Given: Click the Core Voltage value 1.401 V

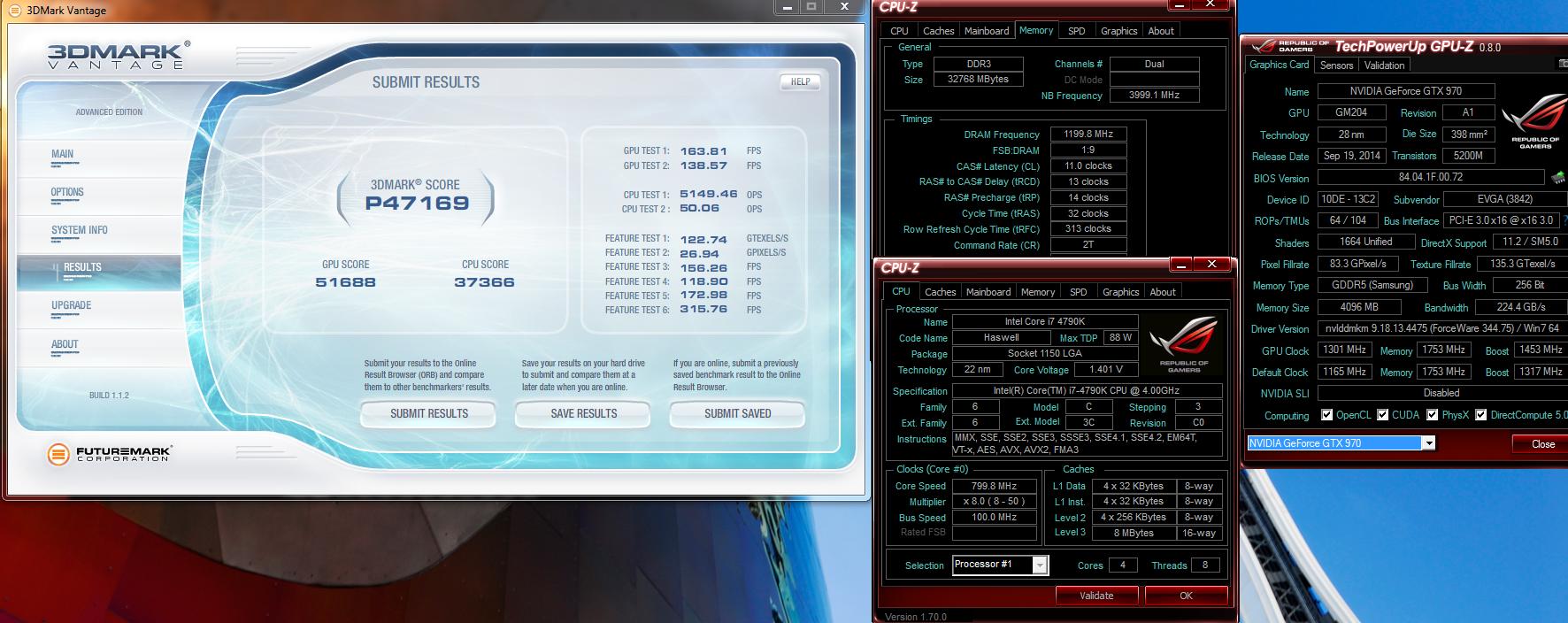Looking at the screenshot, I should pyautogui.click(x=1105, y=369).
